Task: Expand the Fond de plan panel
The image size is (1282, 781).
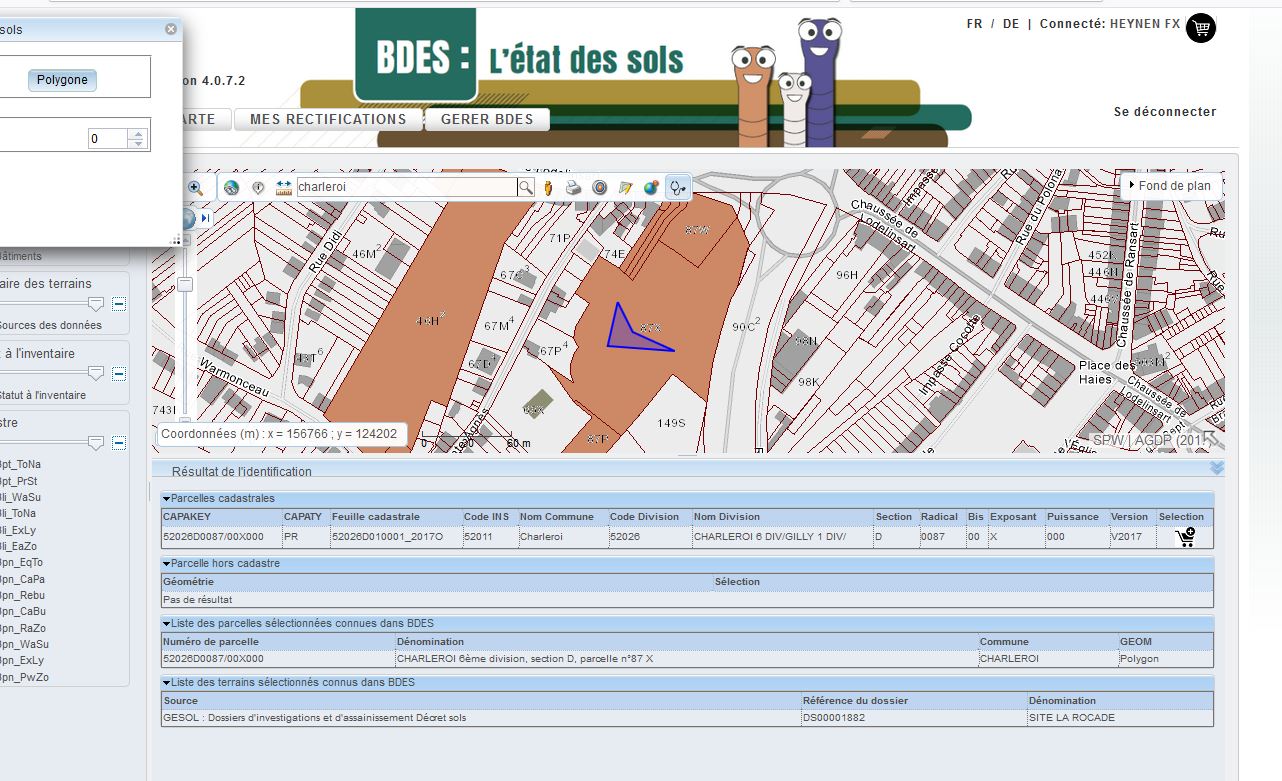Action: pyautogui.click(x=1168, y=185)
